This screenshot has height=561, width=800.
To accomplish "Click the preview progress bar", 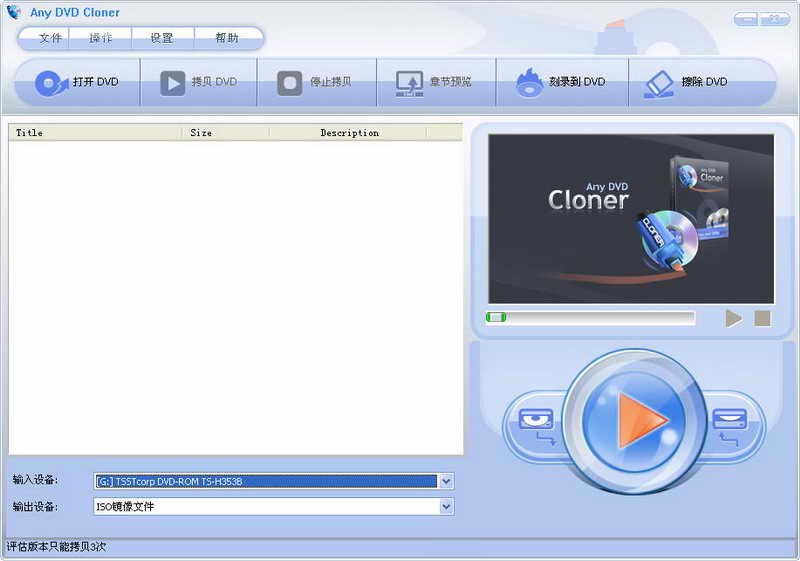I will point(591,318).
